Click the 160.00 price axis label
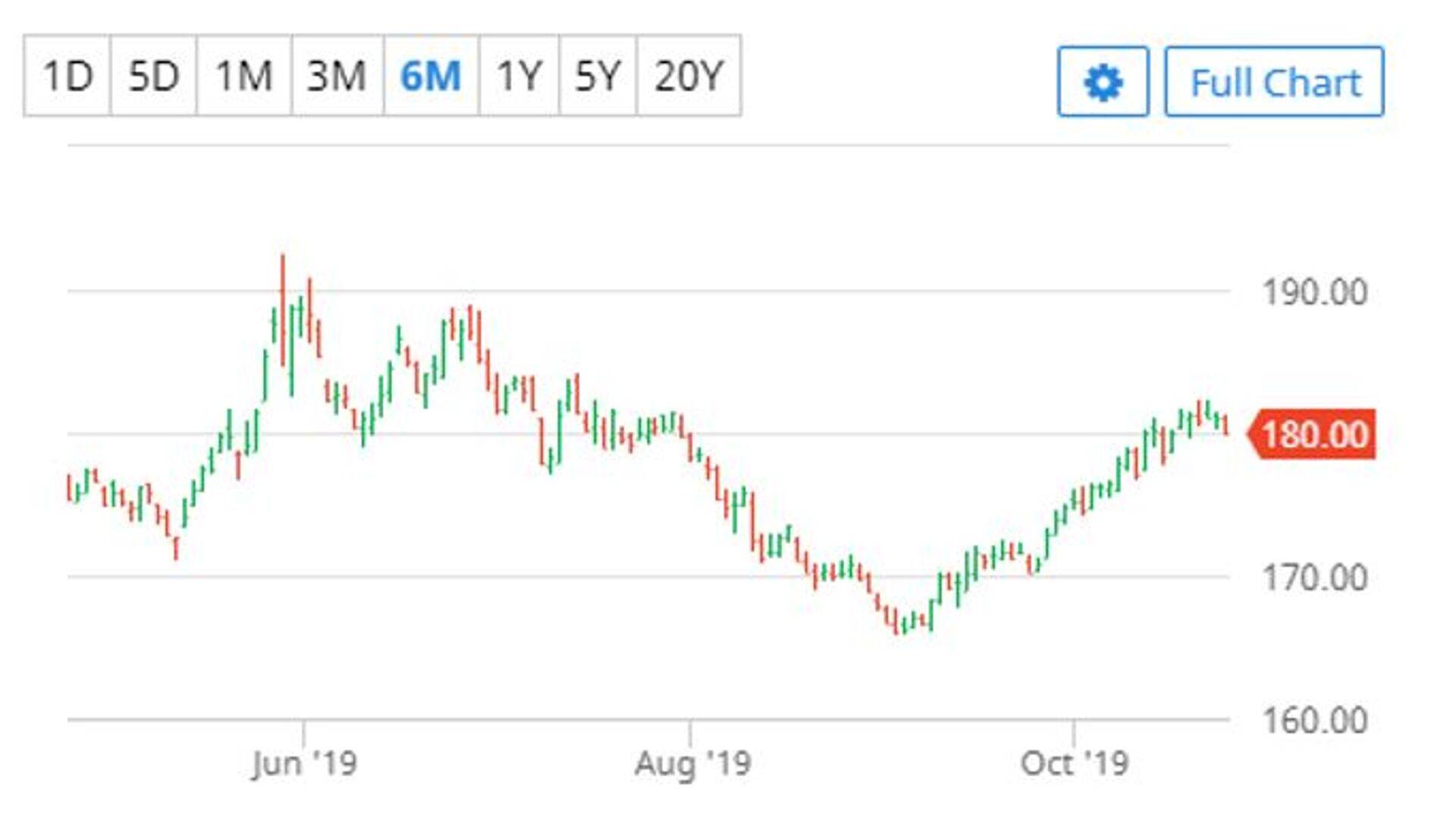1456x821 pixels. tap(1314, 719)
